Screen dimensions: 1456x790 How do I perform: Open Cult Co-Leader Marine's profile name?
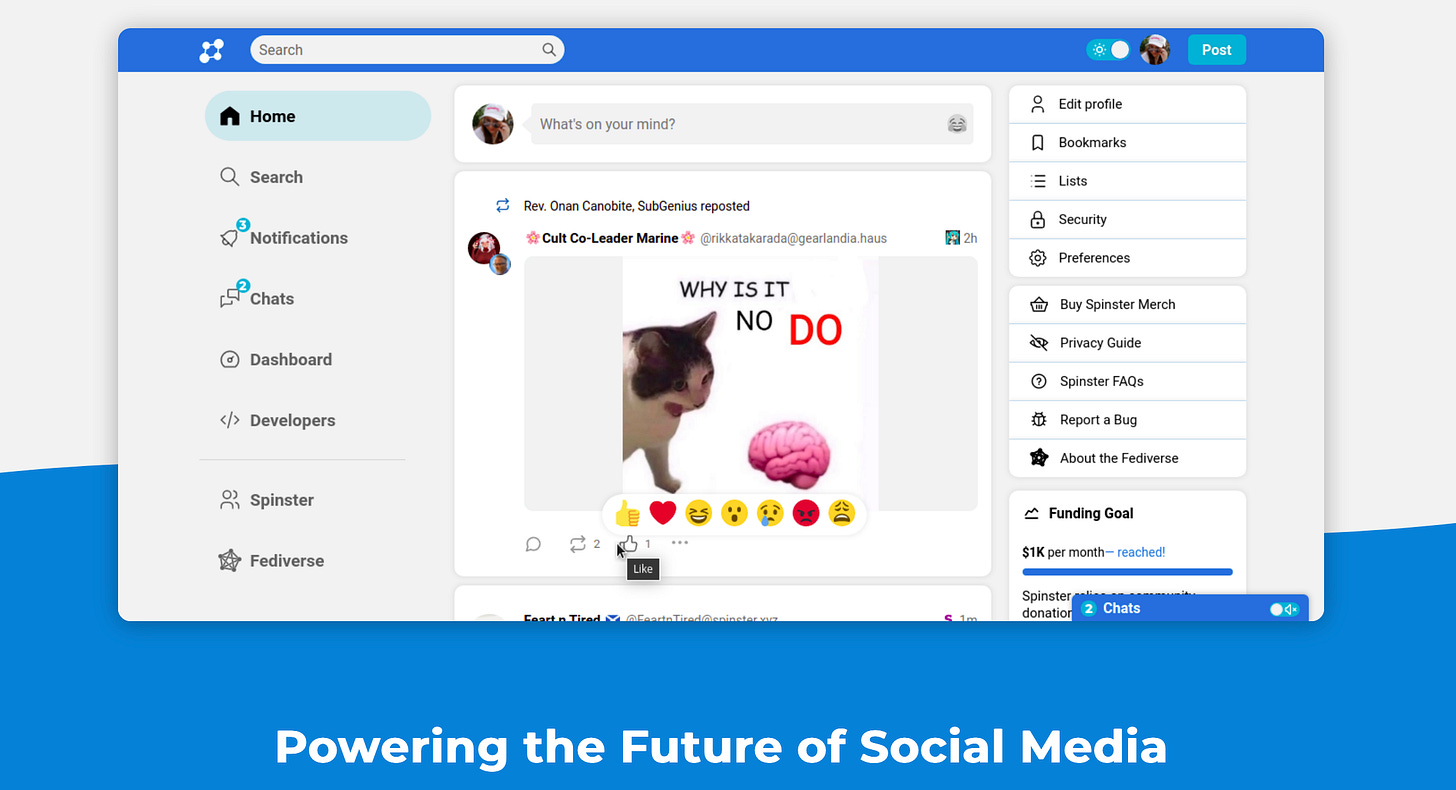click(610, 238)
